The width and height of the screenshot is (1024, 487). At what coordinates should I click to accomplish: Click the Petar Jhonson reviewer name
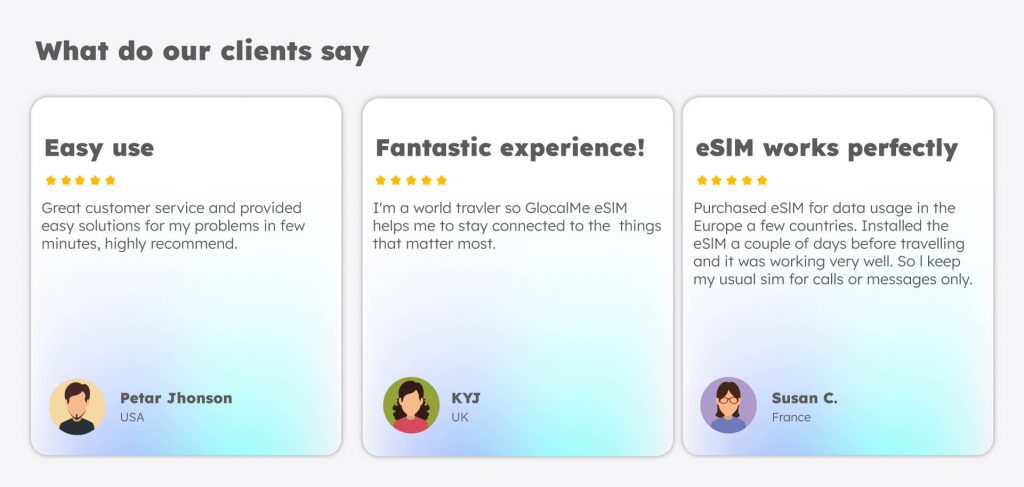coord(176,398)
